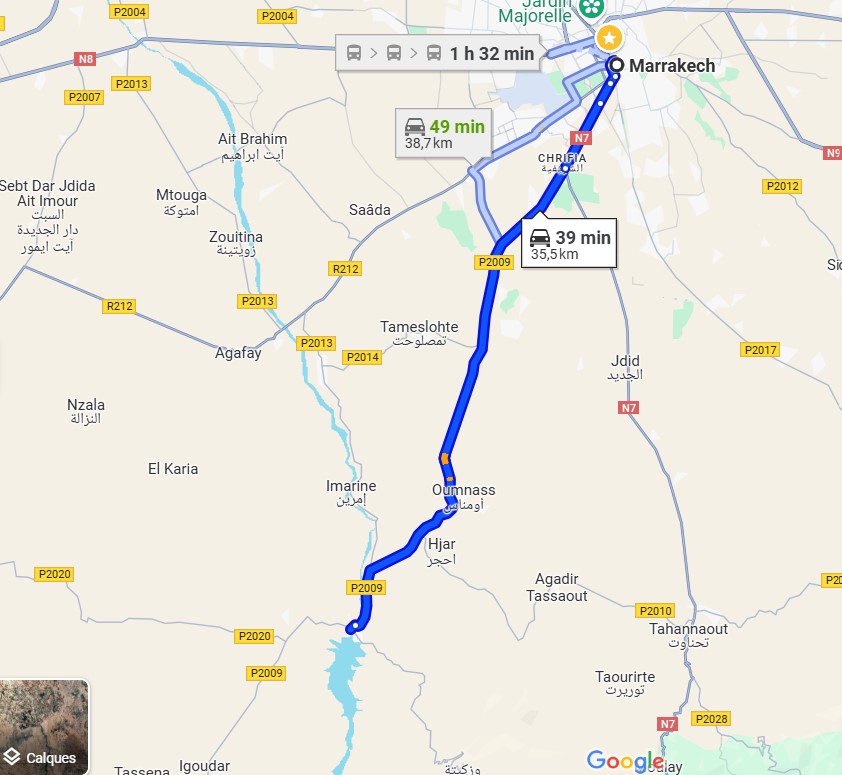842x775 pixels.
Task: Click the CHRIFIA waypoint dot on route
Action: tap(565, 168)
